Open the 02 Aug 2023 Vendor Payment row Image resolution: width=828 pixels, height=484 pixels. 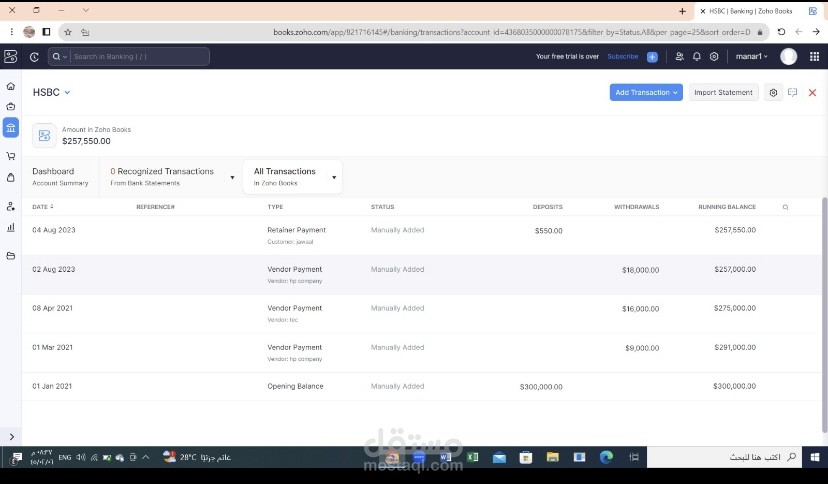(x=421, y=274)
